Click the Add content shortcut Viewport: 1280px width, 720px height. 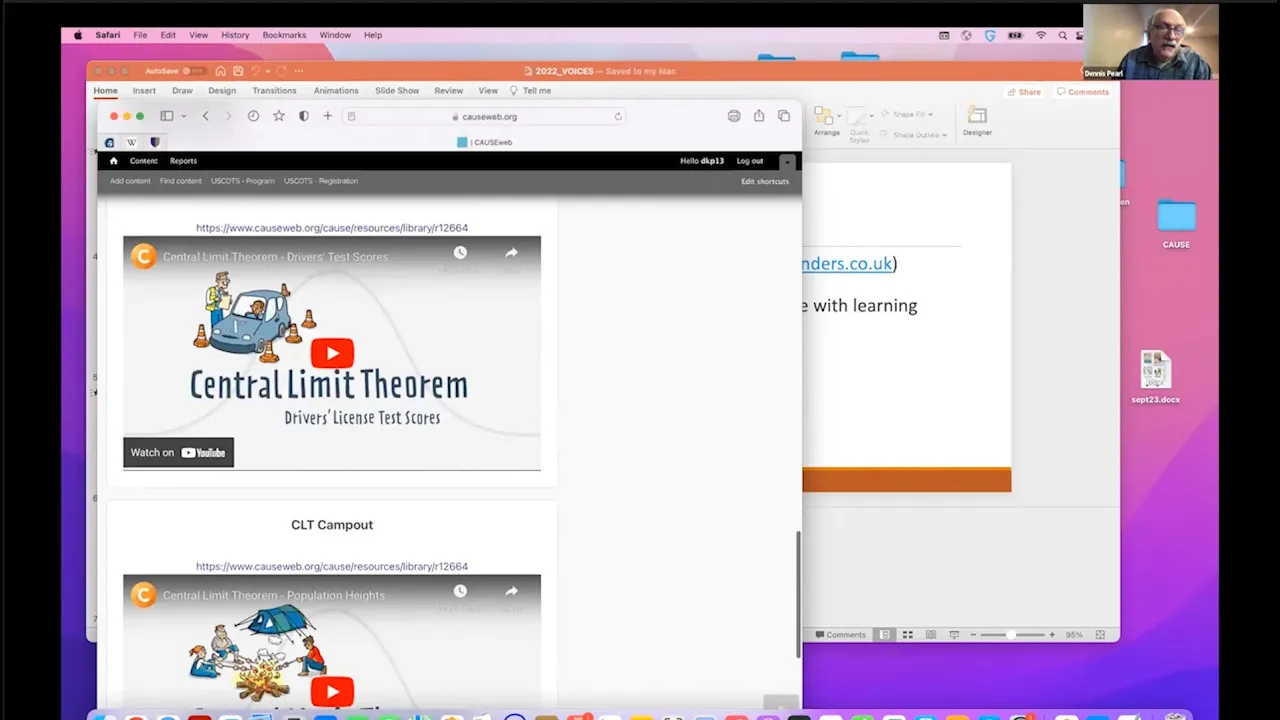pos(130,181)
